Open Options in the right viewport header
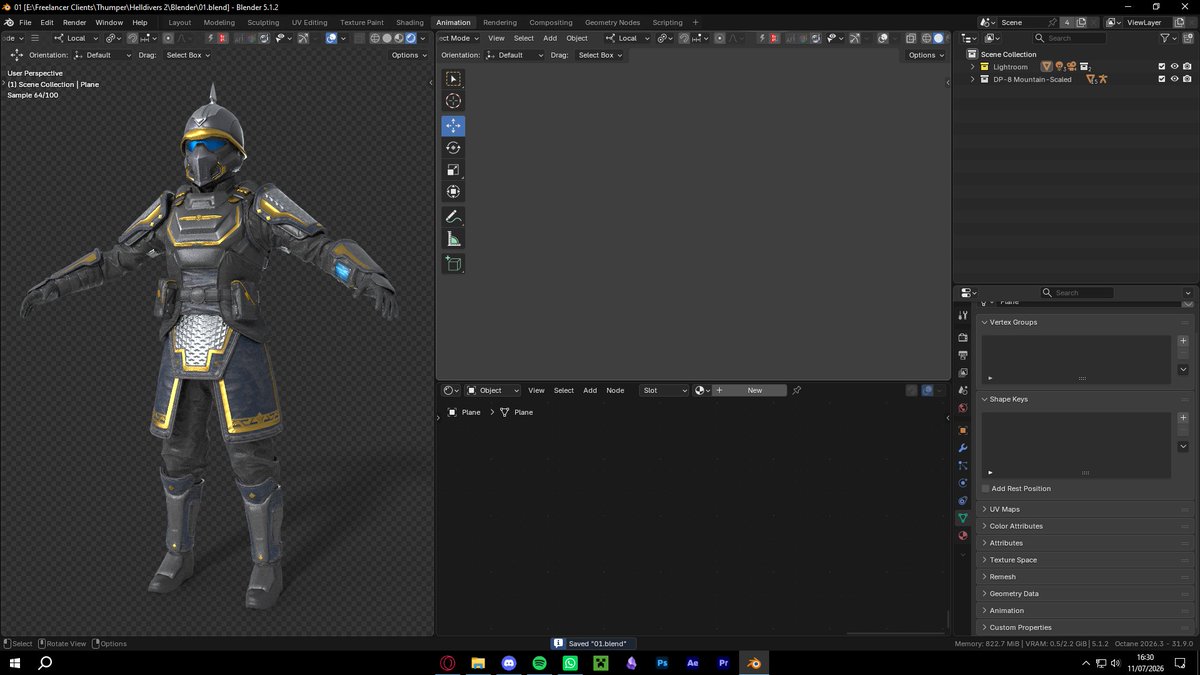Viewport: 1200px width, 675px height. tap(925, 55)
